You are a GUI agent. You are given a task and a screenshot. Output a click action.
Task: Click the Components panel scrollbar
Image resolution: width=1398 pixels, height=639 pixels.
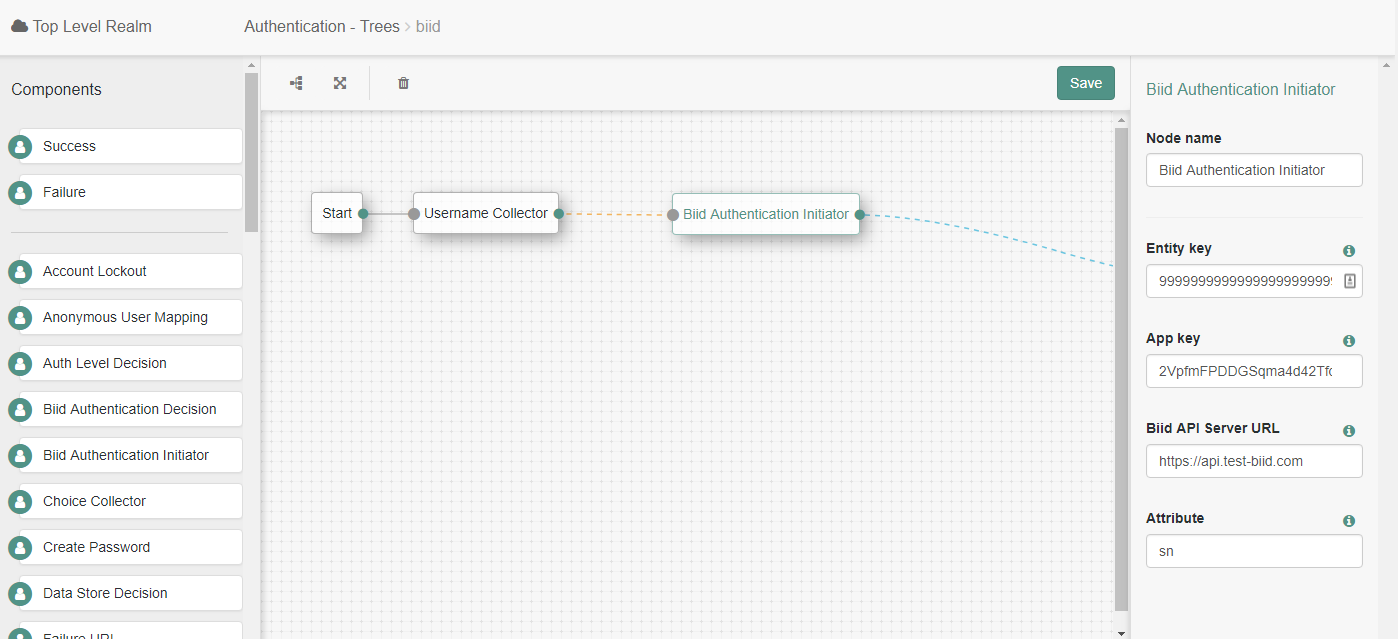coord(251,152)
